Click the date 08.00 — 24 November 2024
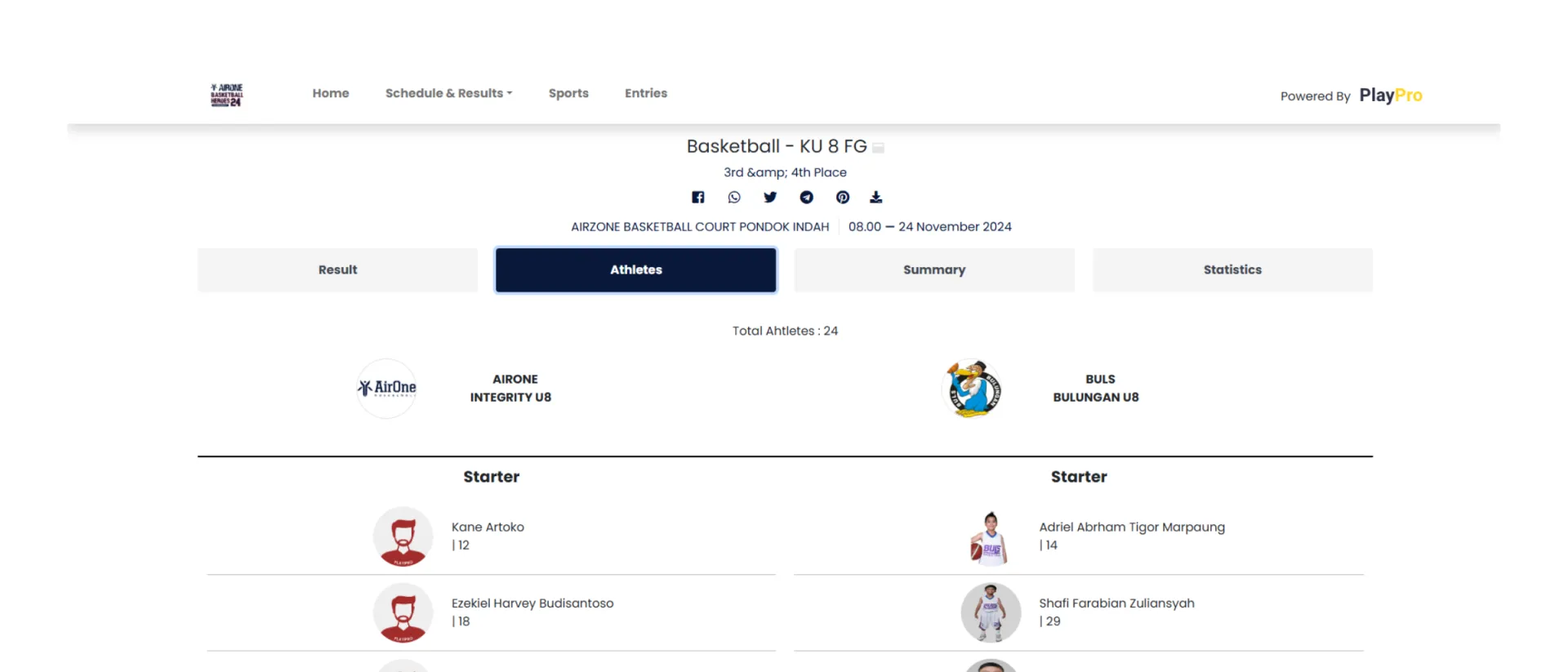Screen dimensions: 1568x672 click(x=930, y=227)
